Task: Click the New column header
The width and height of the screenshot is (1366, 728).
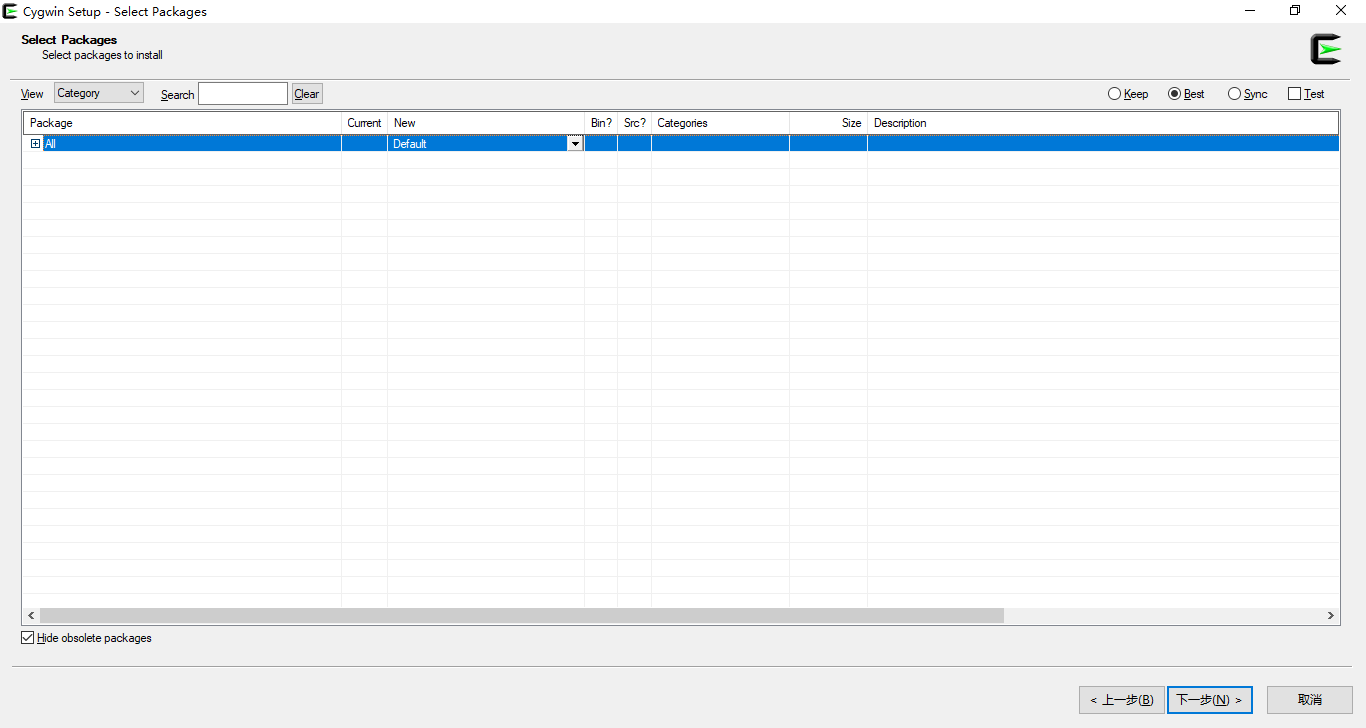Action: pyautogui.click(x=486, y=123)
